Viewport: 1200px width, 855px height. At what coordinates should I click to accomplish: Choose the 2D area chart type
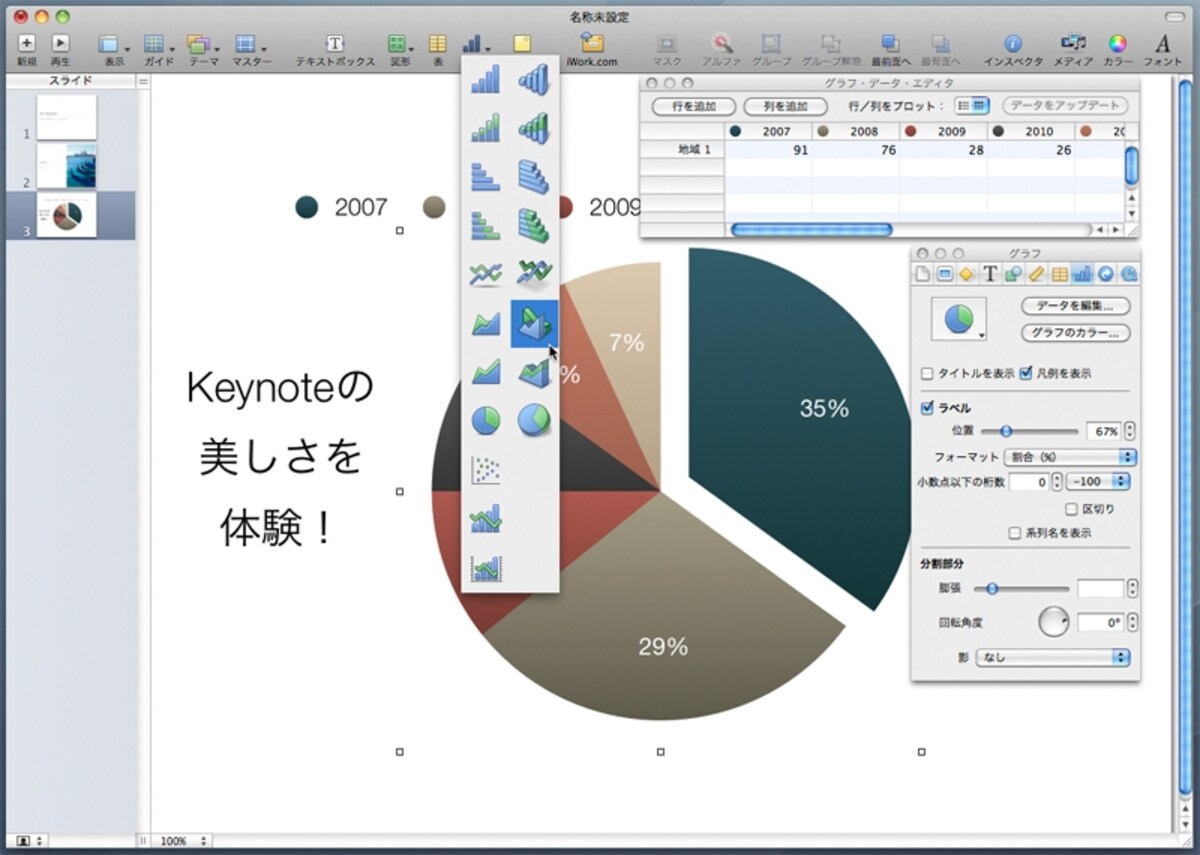[486, 323]
